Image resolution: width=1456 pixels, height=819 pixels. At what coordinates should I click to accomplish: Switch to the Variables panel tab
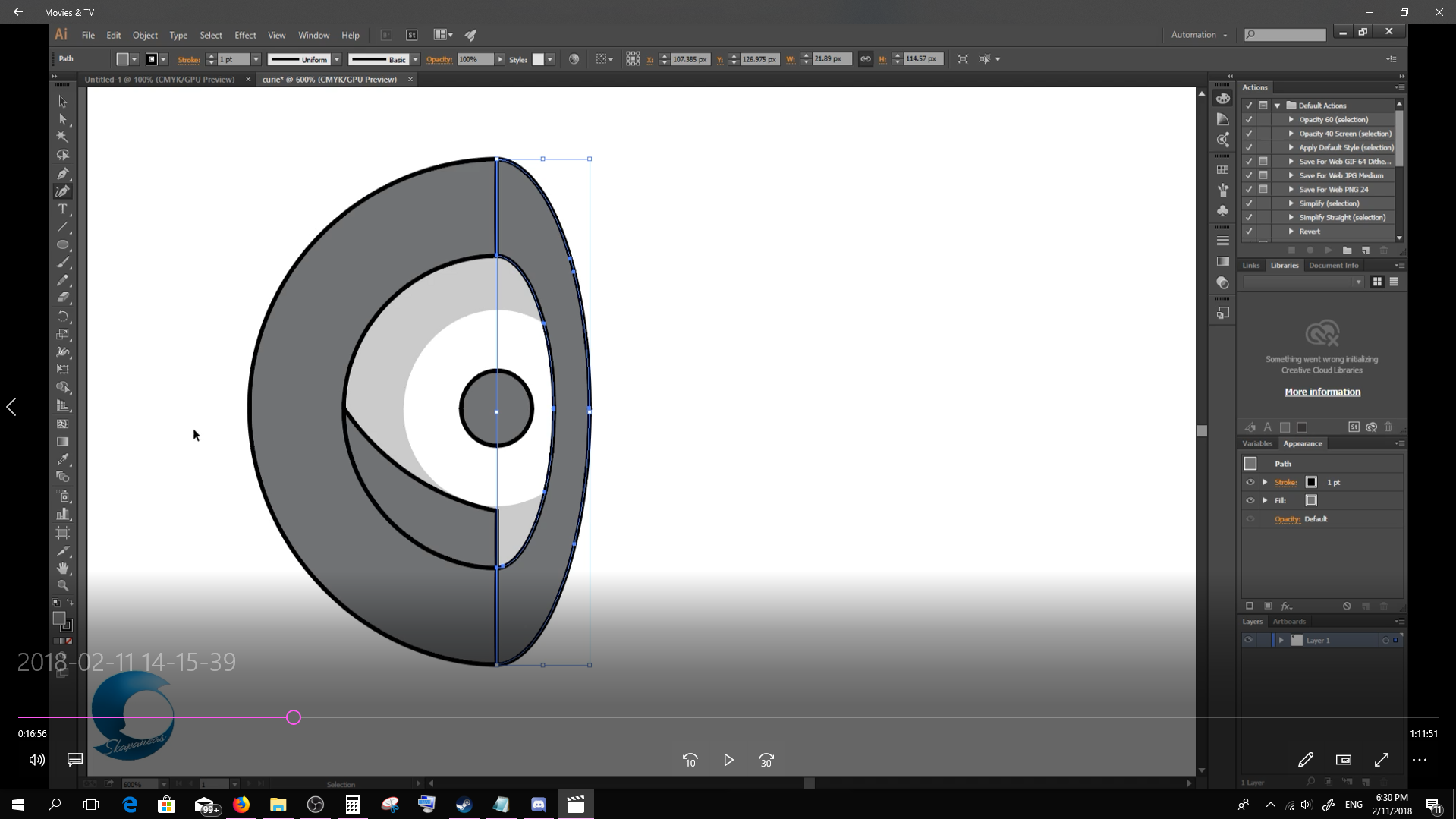pos(1256,443)
